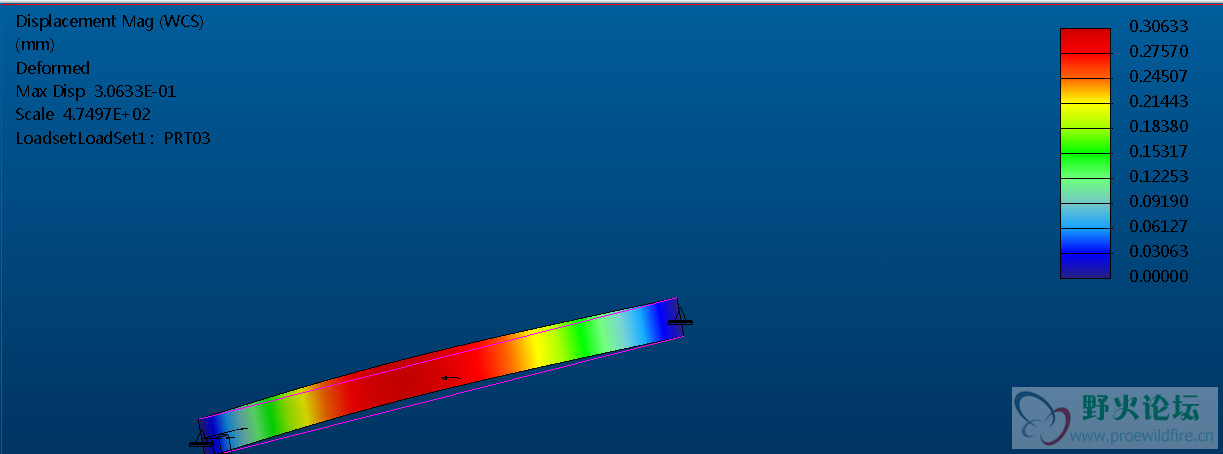Click legend value 0.27570
1223x454 pixels.
coord(1158,51)
